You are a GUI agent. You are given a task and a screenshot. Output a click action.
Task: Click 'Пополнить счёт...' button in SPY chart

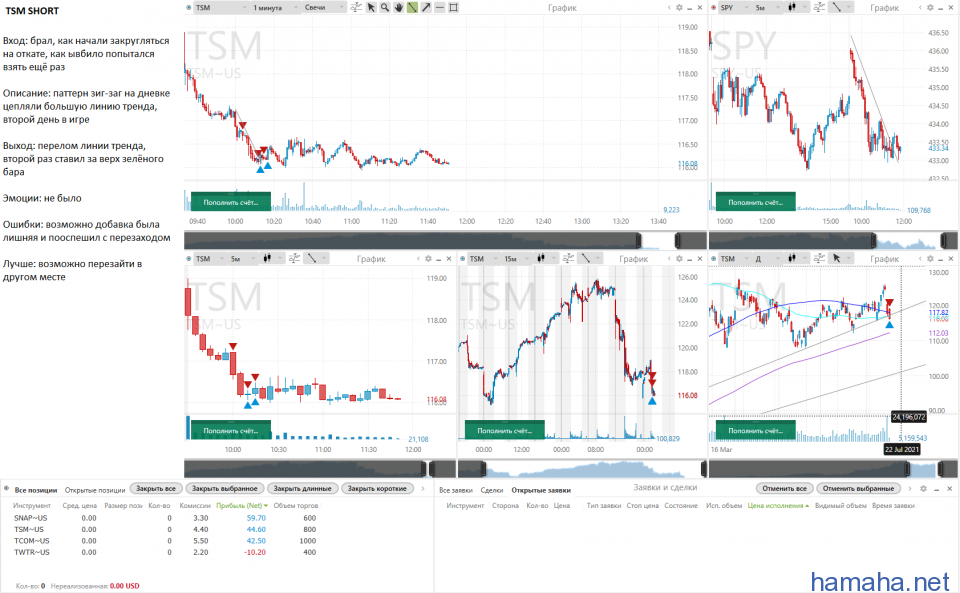coord(756,202)
